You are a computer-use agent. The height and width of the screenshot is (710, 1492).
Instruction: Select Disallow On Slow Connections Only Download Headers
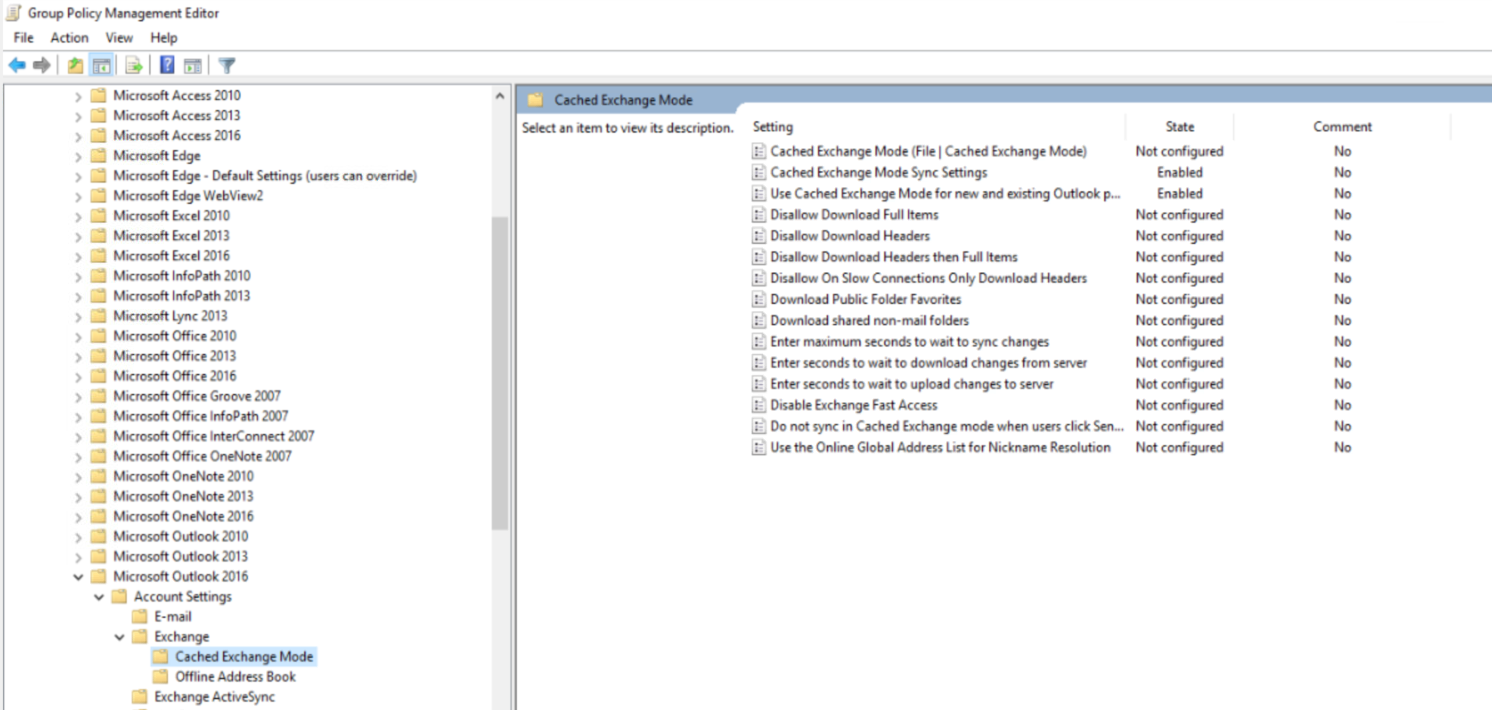tap(928, 278)
